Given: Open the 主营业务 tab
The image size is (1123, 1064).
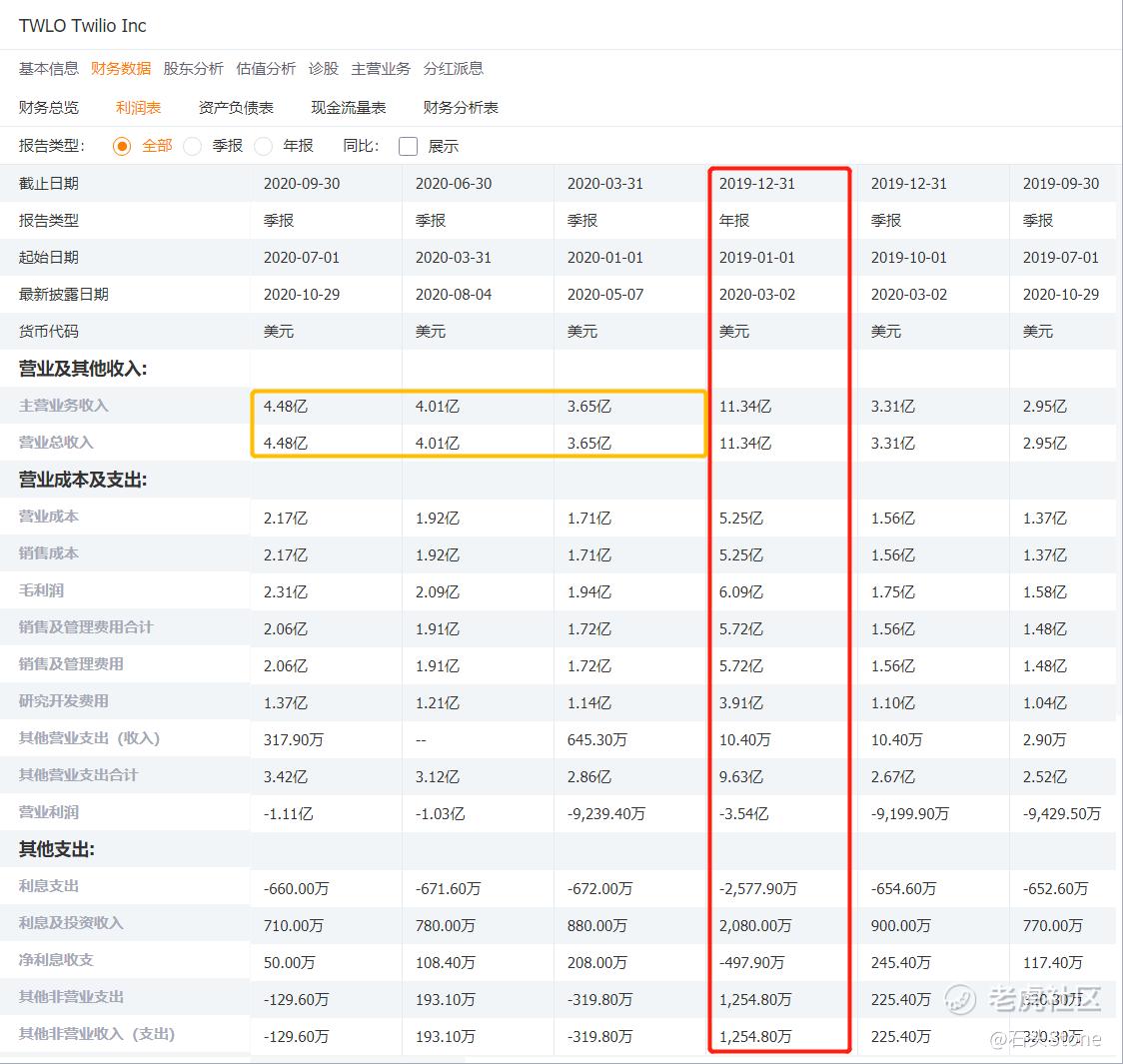Looking at the screenshot, I should [381, 69].
